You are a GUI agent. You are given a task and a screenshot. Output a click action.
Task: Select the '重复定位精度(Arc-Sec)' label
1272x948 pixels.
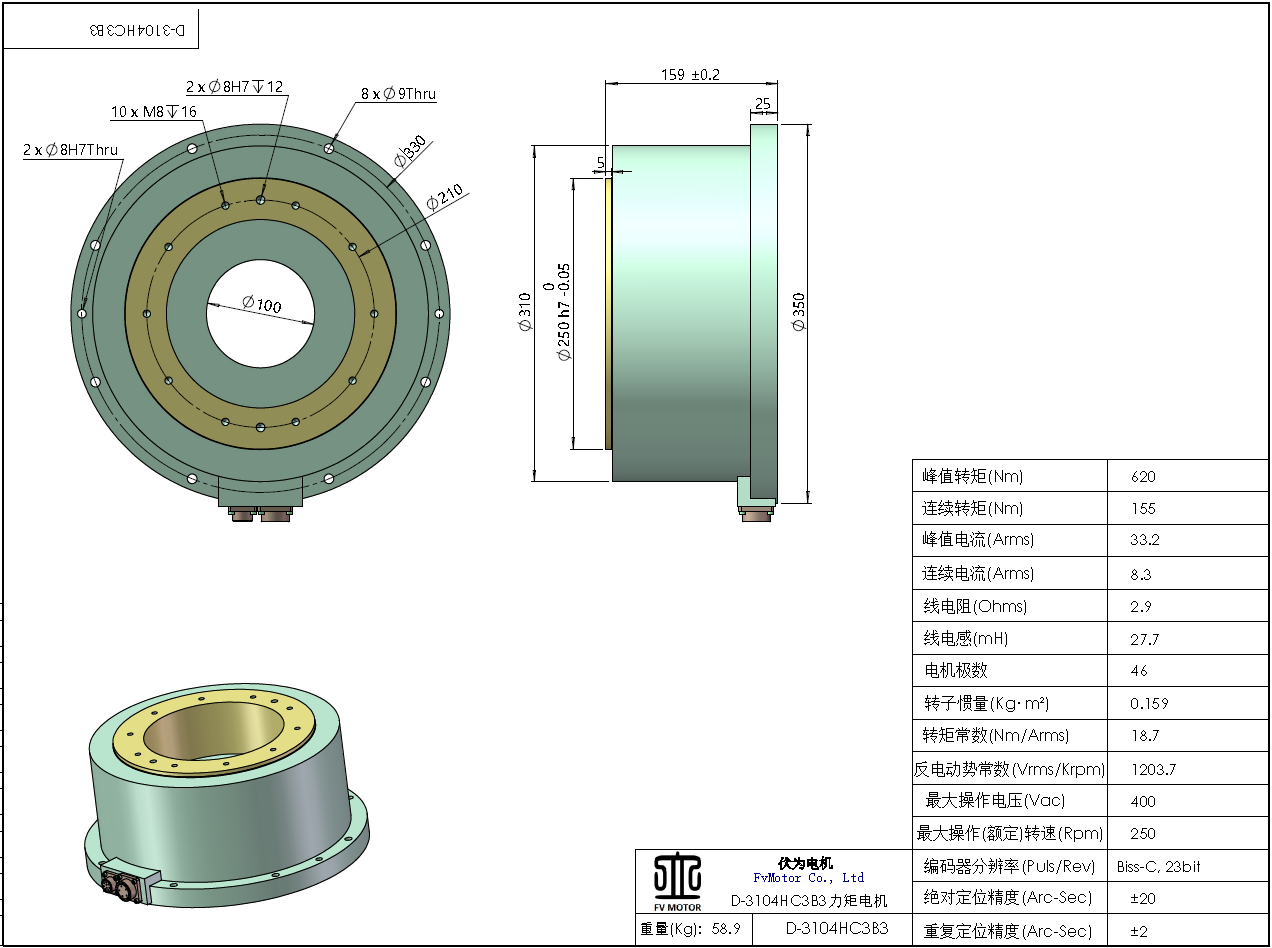coord(1010,931)
